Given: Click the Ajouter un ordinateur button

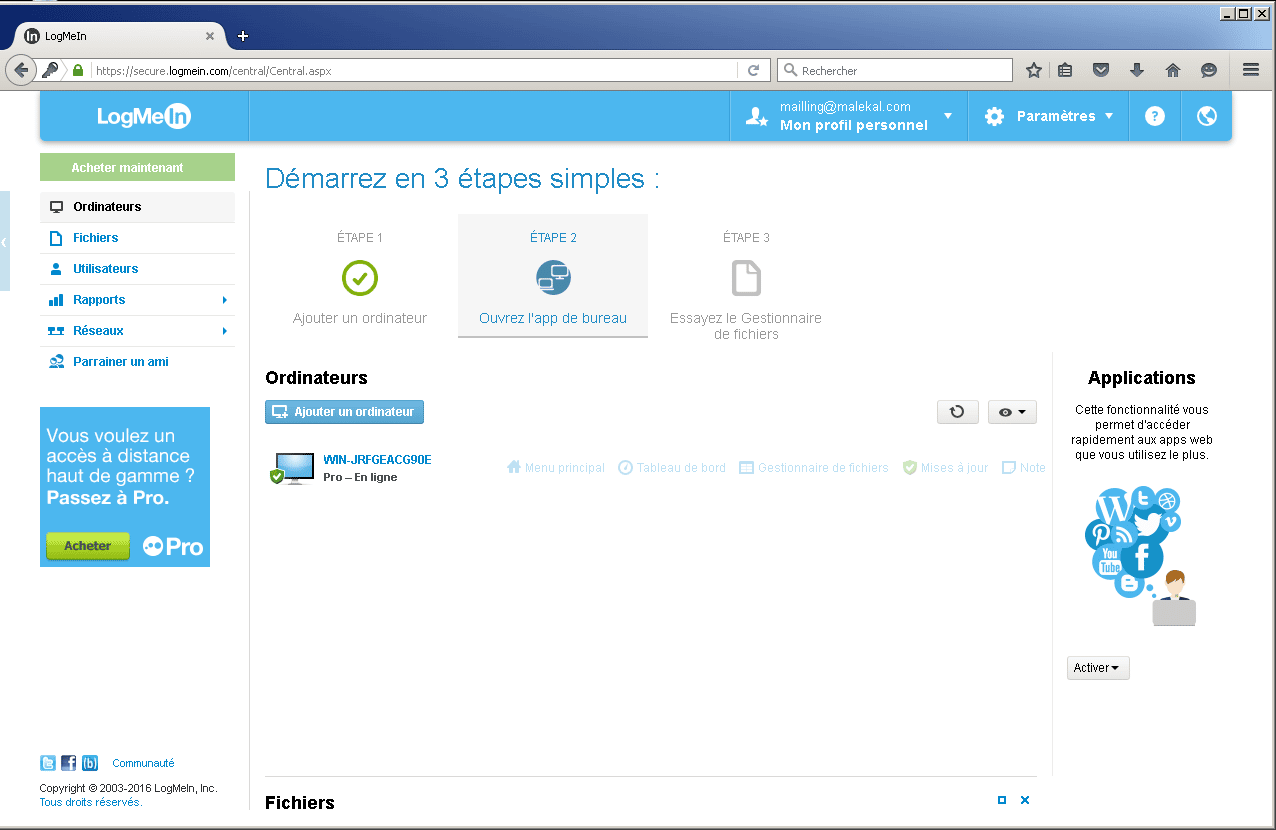Looking at the screenshot, I should pyautogui.click(x=345, y=412).
